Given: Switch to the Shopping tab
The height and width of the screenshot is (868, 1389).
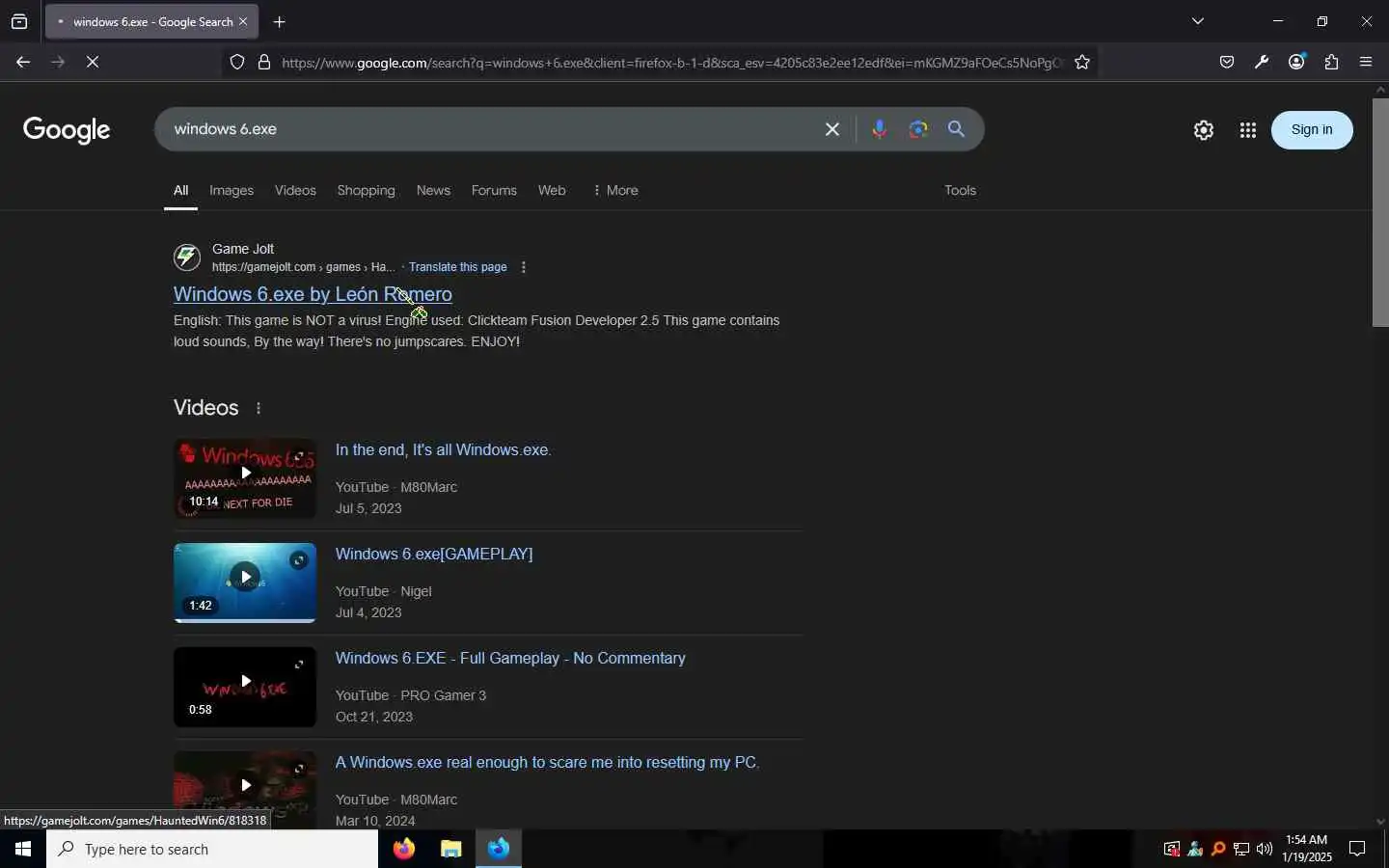Looking at the screenshot, I should point(366,191).
